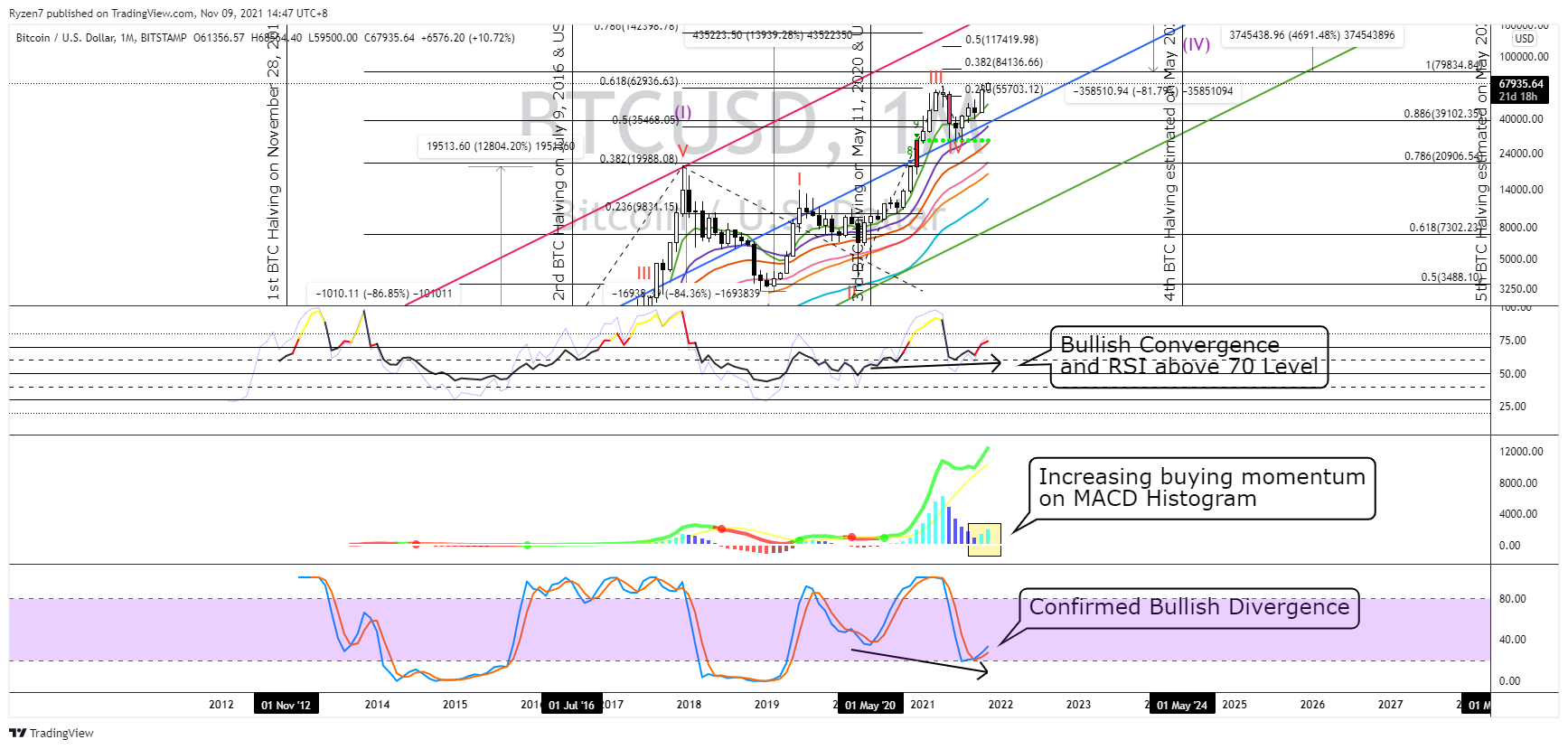The width and height of the screenshot is (1568, 749).
Task: Click Fibonacci label 0.236(9831.15)
Action: coord(642,207)
